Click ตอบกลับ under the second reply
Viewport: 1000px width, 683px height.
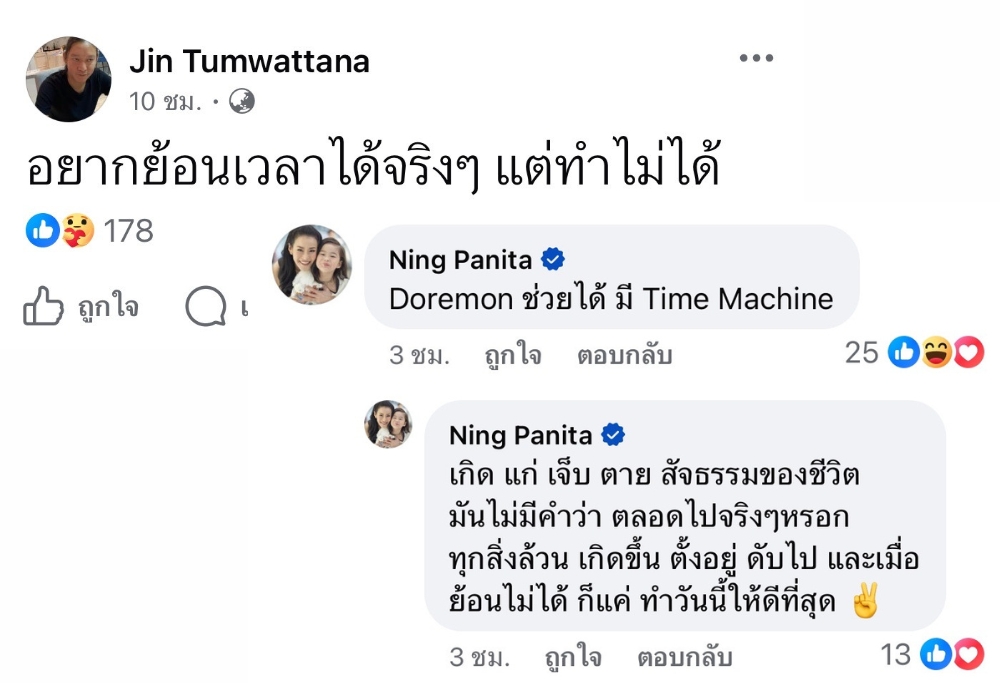pos(684,657)
